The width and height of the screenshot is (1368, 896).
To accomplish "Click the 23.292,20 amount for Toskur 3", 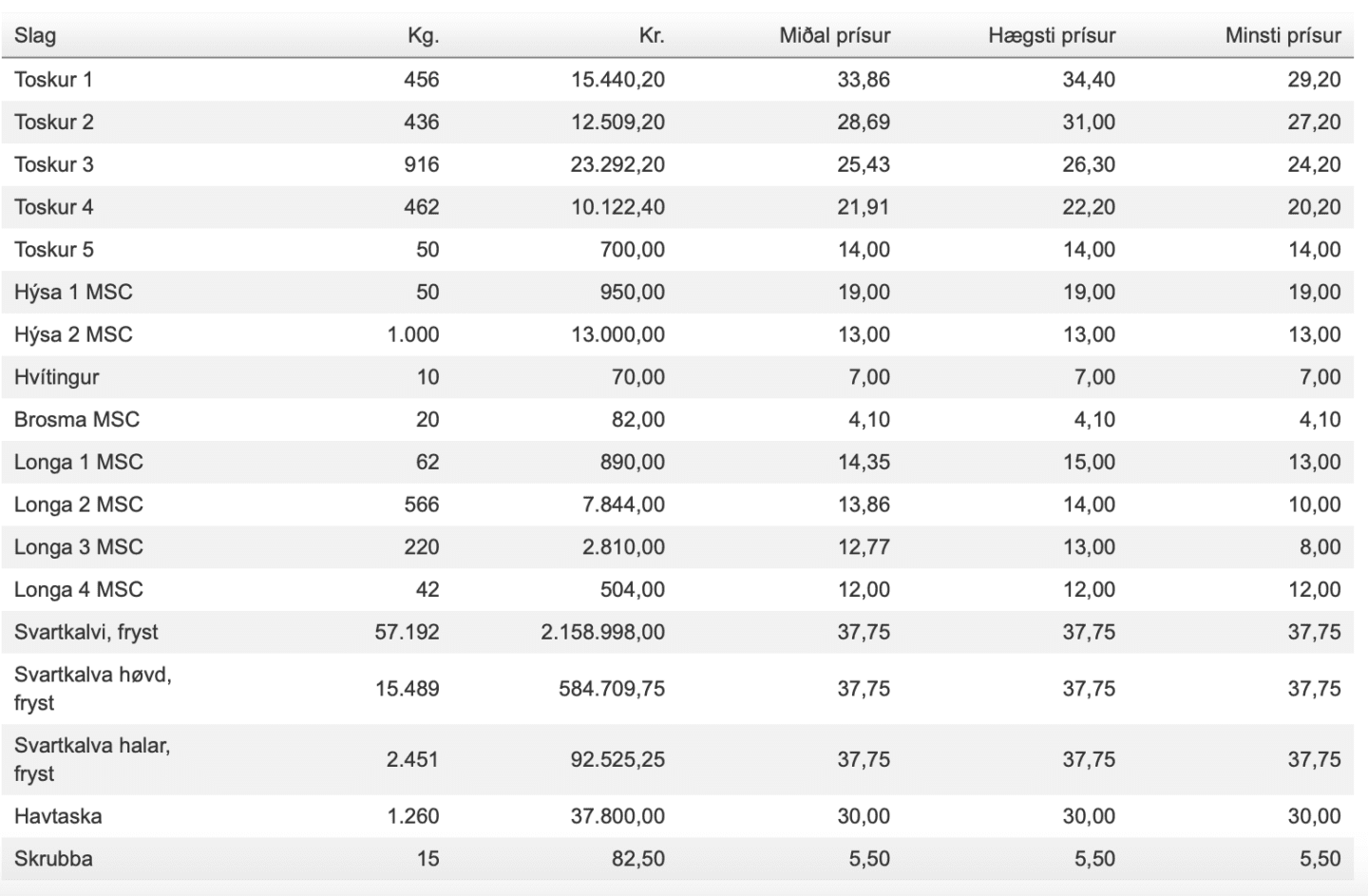I will [617, 164].
